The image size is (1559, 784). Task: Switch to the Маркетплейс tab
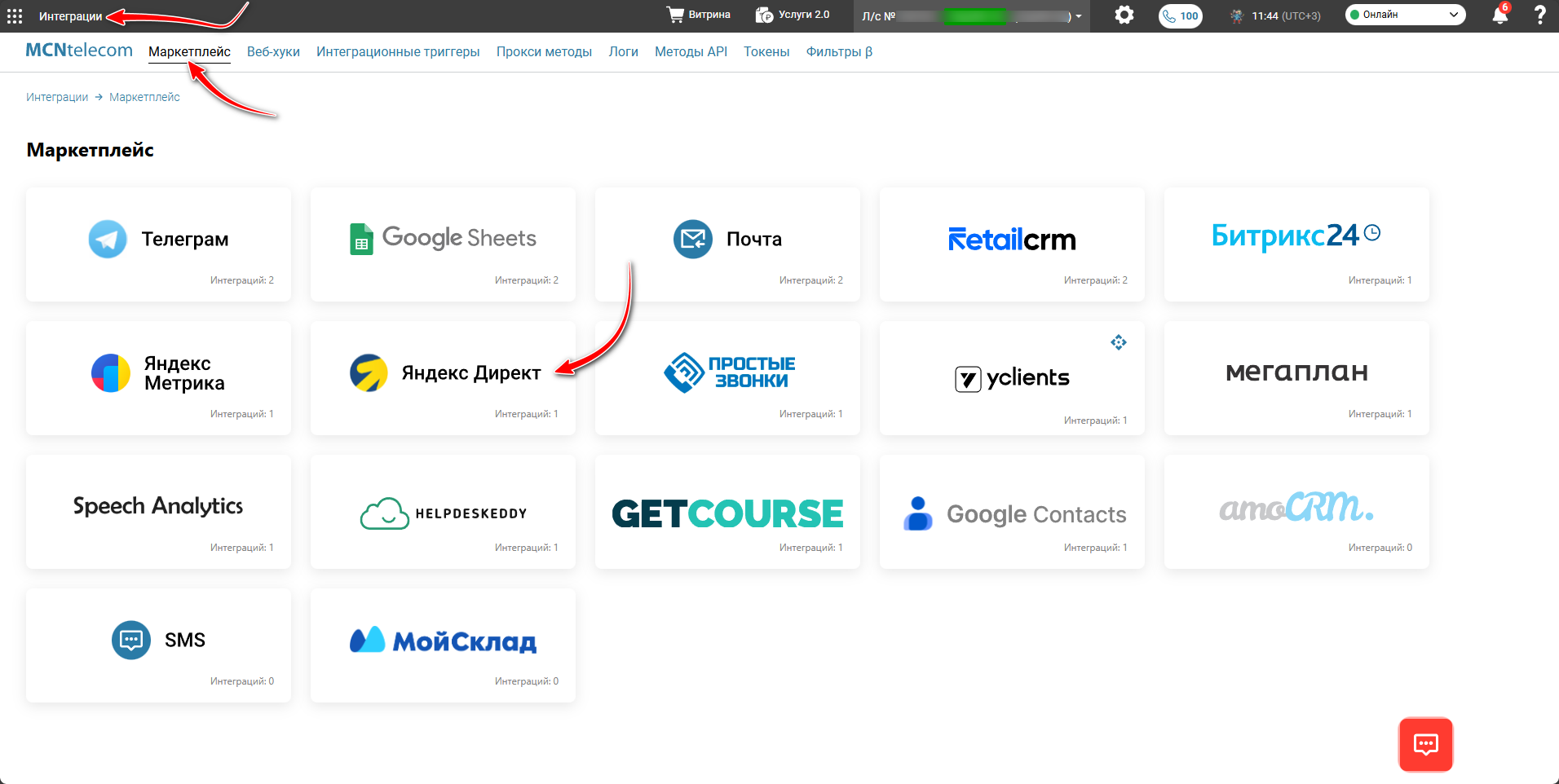click(189, 52)
